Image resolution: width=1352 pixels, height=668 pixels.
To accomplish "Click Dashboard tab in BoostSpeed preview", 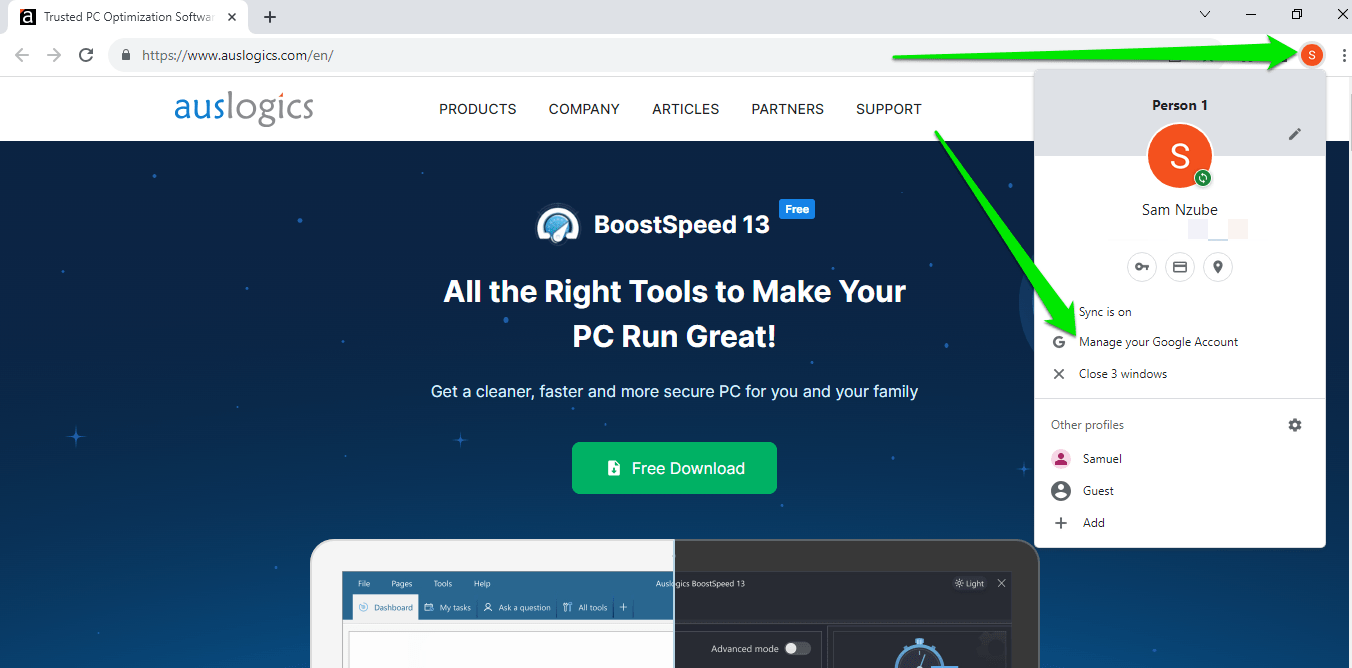I will [386, 607].
